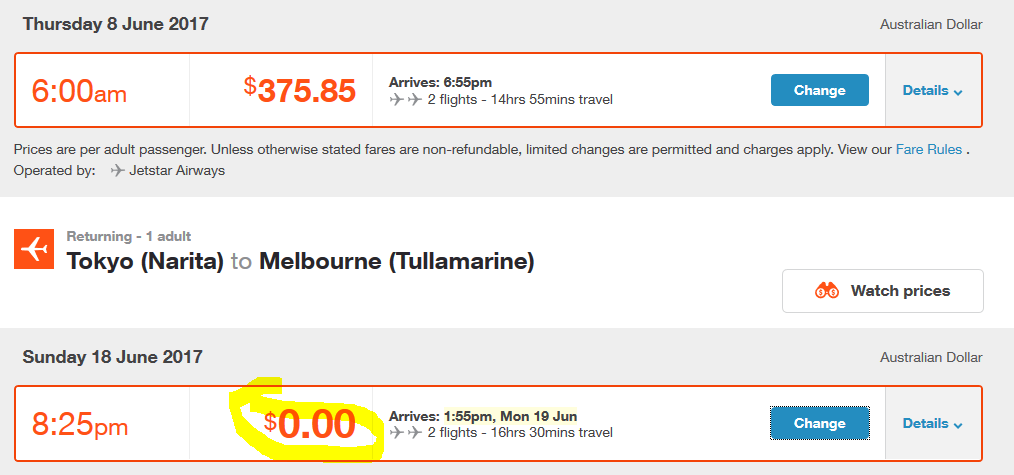Select the highlighted $0.00 fare price
Viewport: 1014px width, 475px height.
(x=310, y=425)
